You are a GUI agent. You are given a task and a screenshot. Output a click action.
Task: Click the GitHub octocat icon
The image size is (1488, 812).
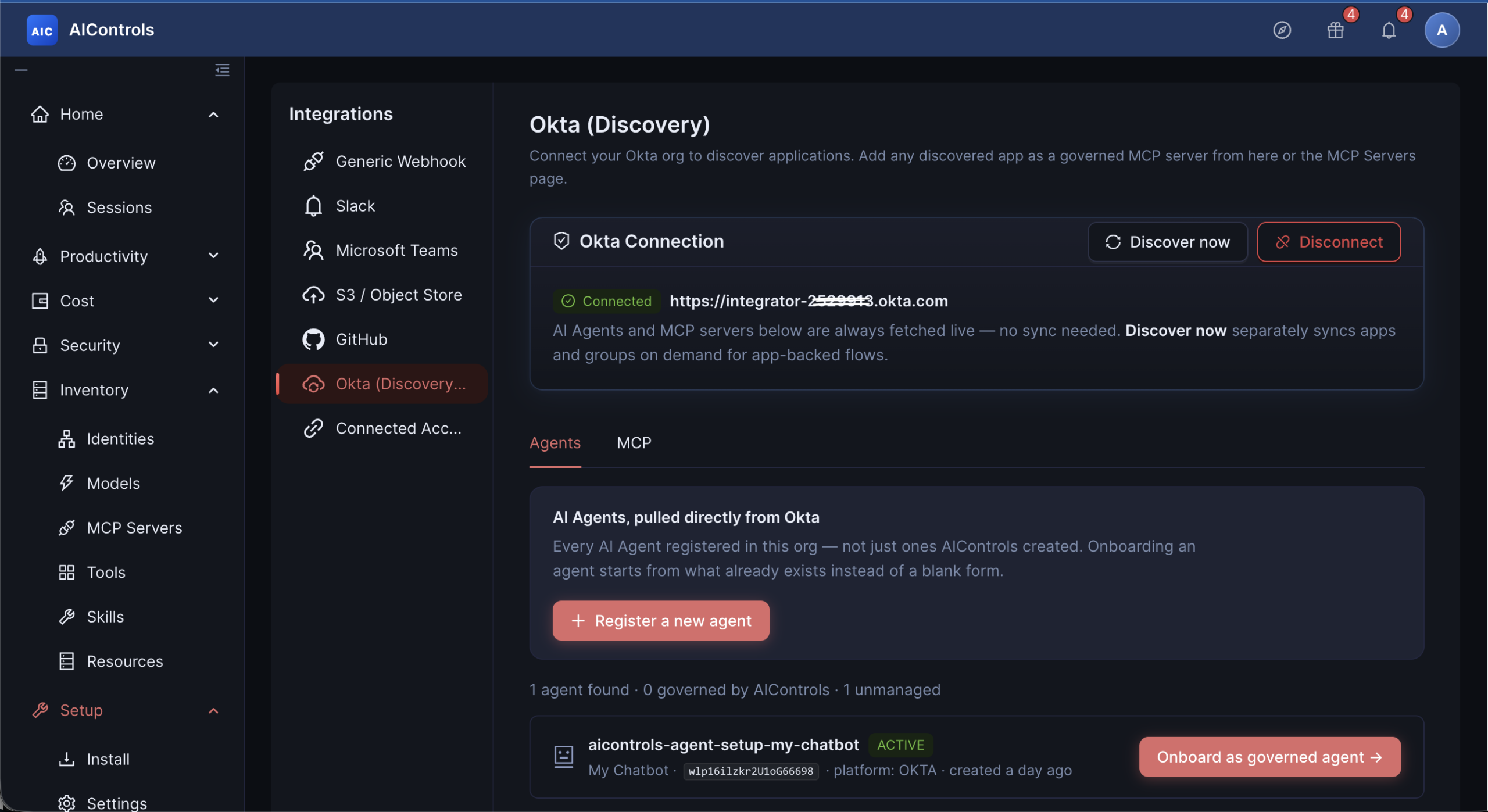pyautogui.click(x=313, y=339)
